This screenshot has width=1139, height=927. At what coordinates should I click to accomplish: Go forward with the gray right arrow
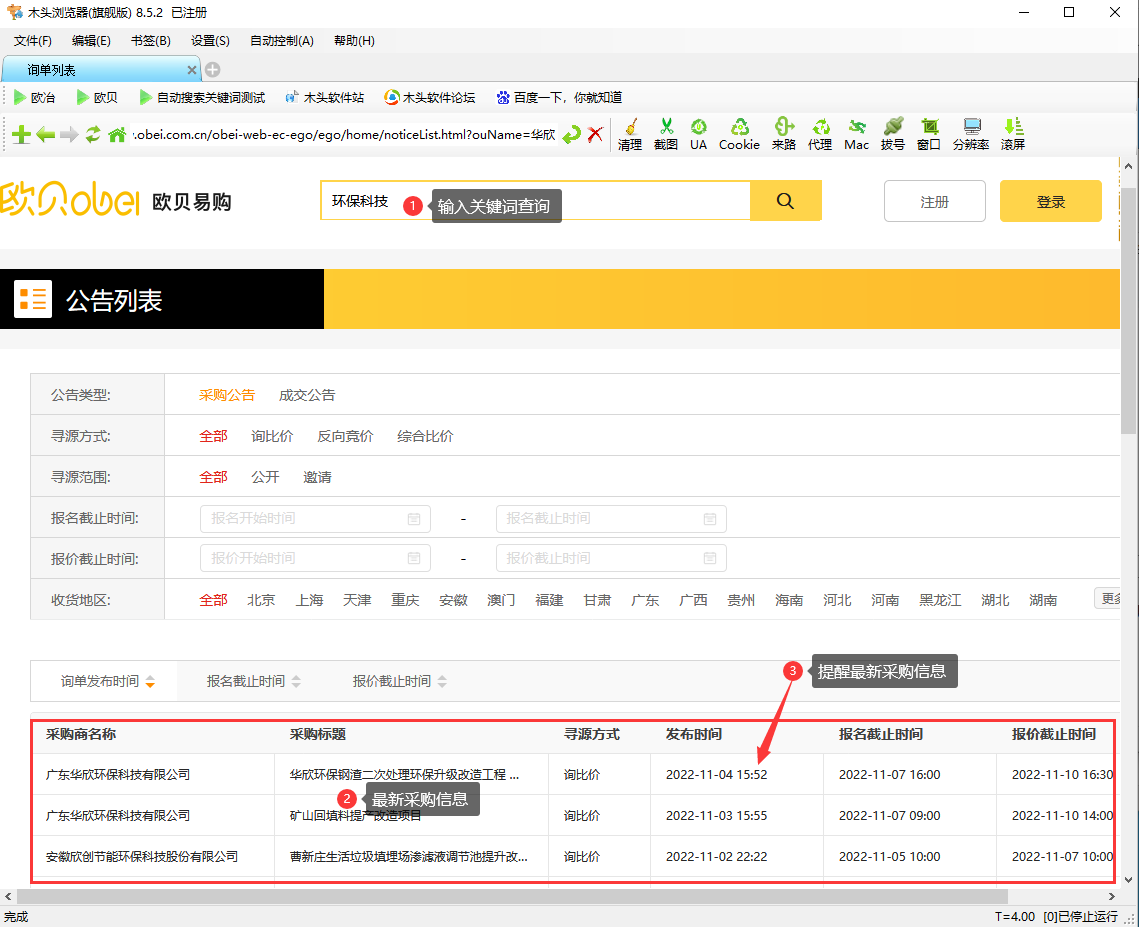pyautogui.click(x=69, y=134)
